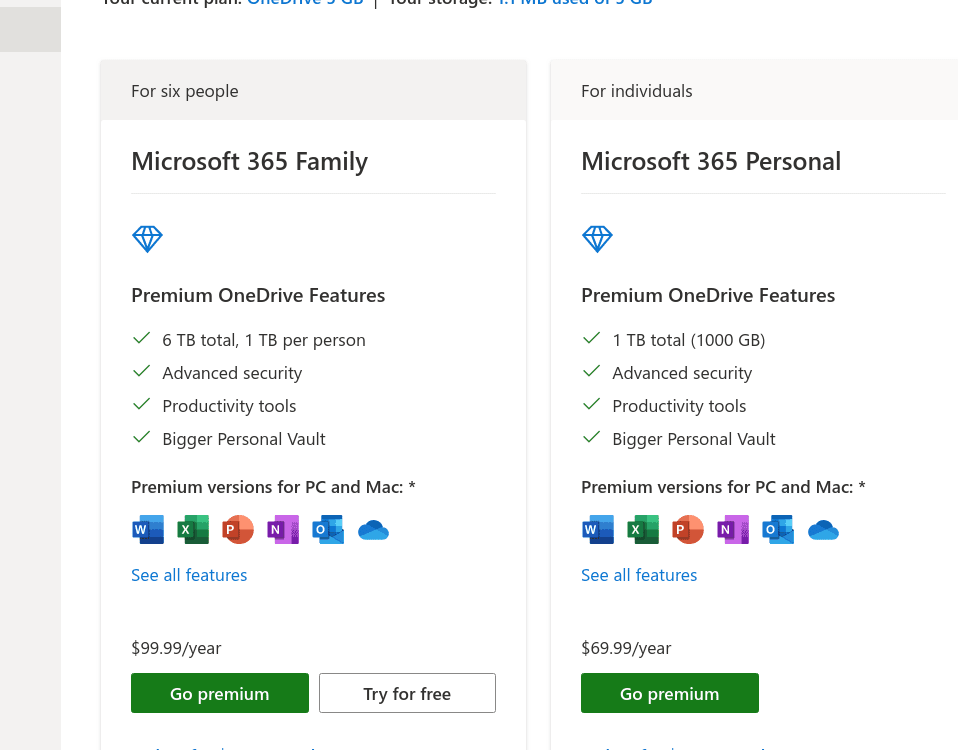The height and width of the screenshot is (750, 958).
Task: Click the OneNote icon in Personal plan
Action: (x=733, y=529)
